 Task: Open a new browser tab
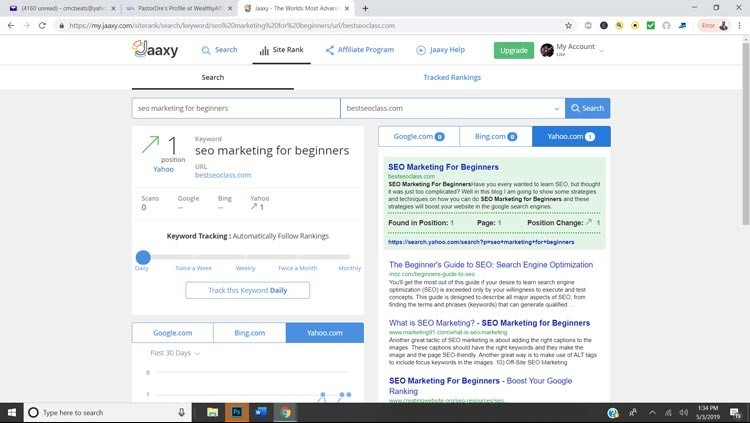[x=365, y=8]
